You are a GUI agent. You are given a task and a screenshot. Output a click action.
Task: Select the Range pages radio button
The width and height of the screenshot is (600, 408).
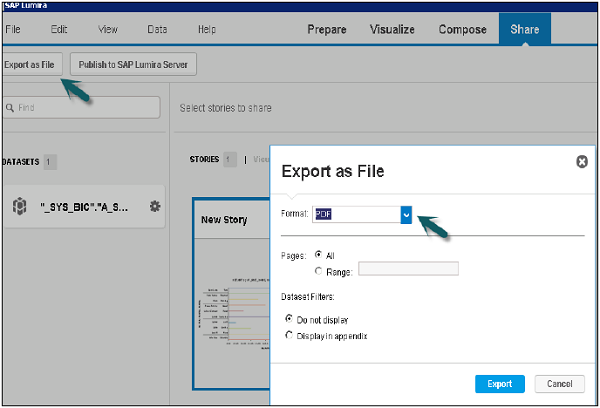[x=318, y=269]
